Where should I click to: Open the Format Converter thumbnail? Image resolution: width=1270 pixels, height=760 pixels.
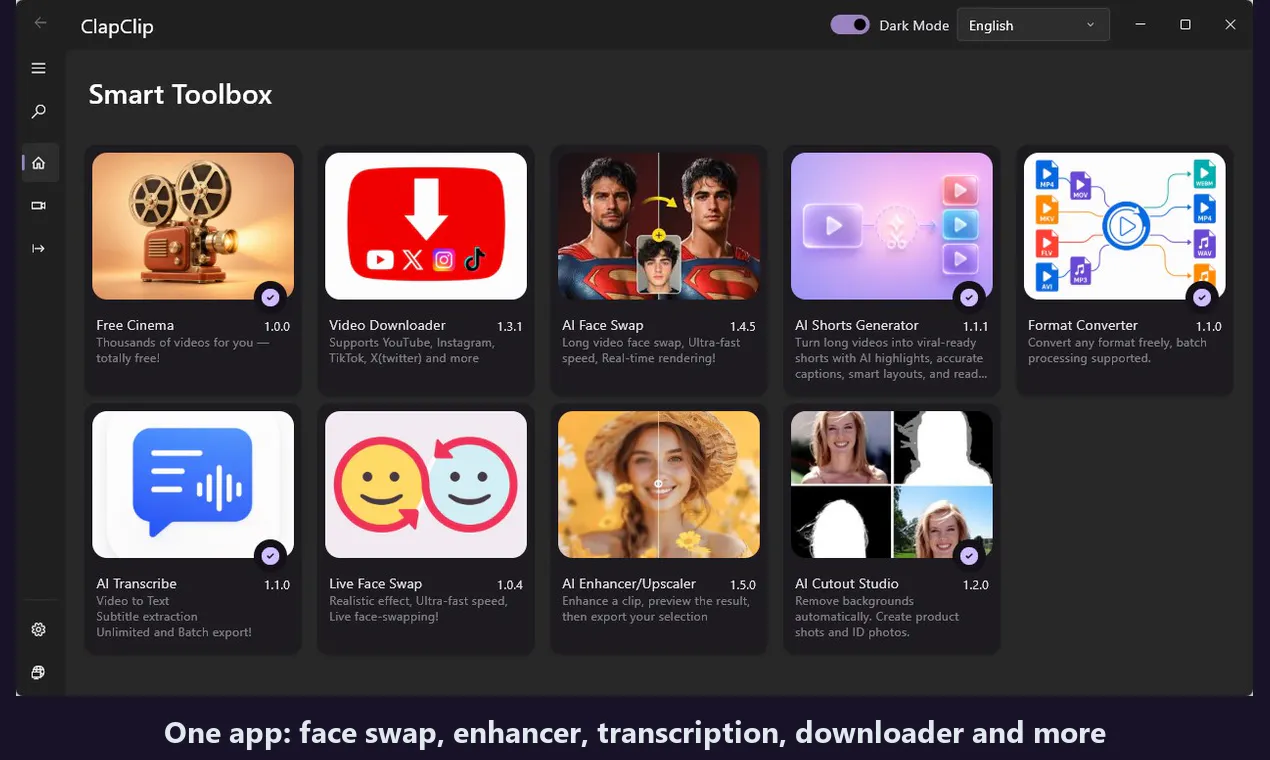[x=1125, y=226]
